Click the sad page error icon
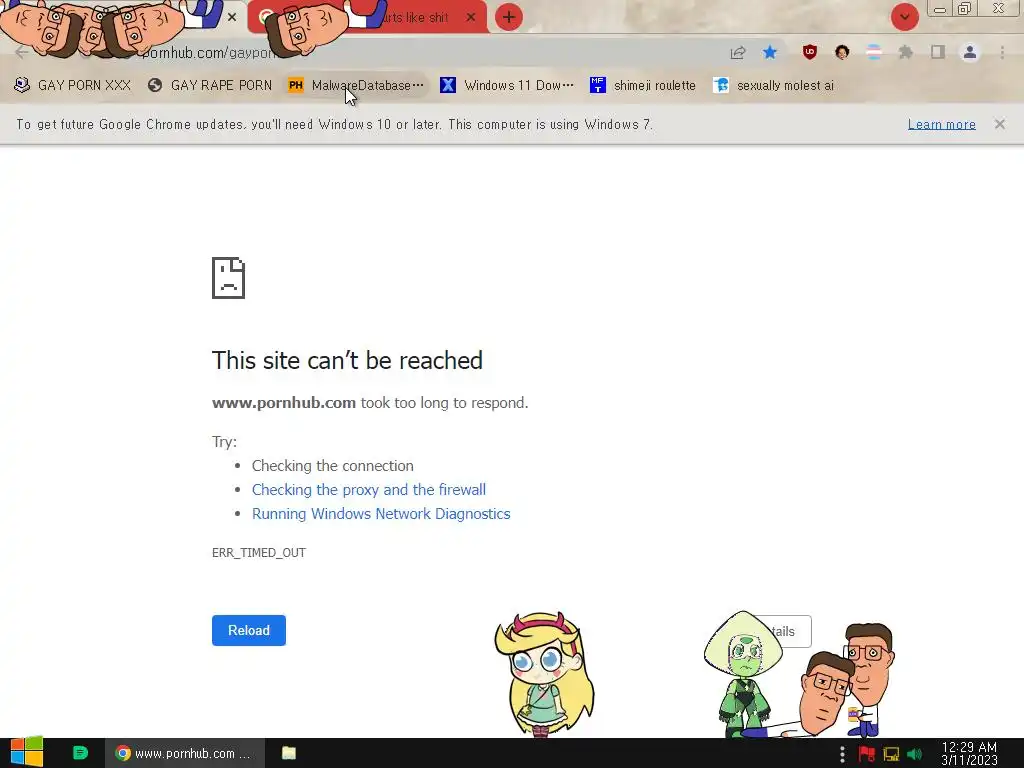Viewport: 1024px width, 768px height. [x=229, y=278]
